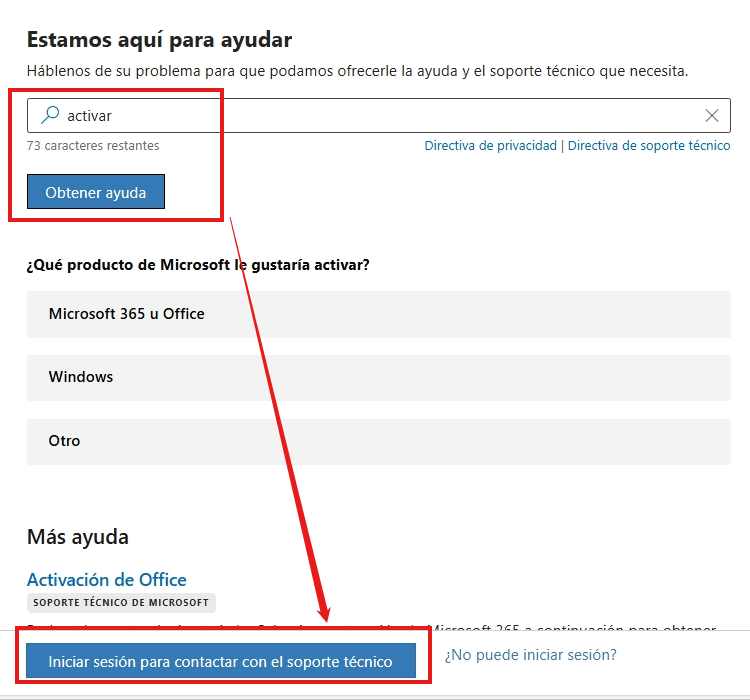750x700 pixels.
Task: Select the Microsoft 365 u Office option
Action: click(379, 314)
